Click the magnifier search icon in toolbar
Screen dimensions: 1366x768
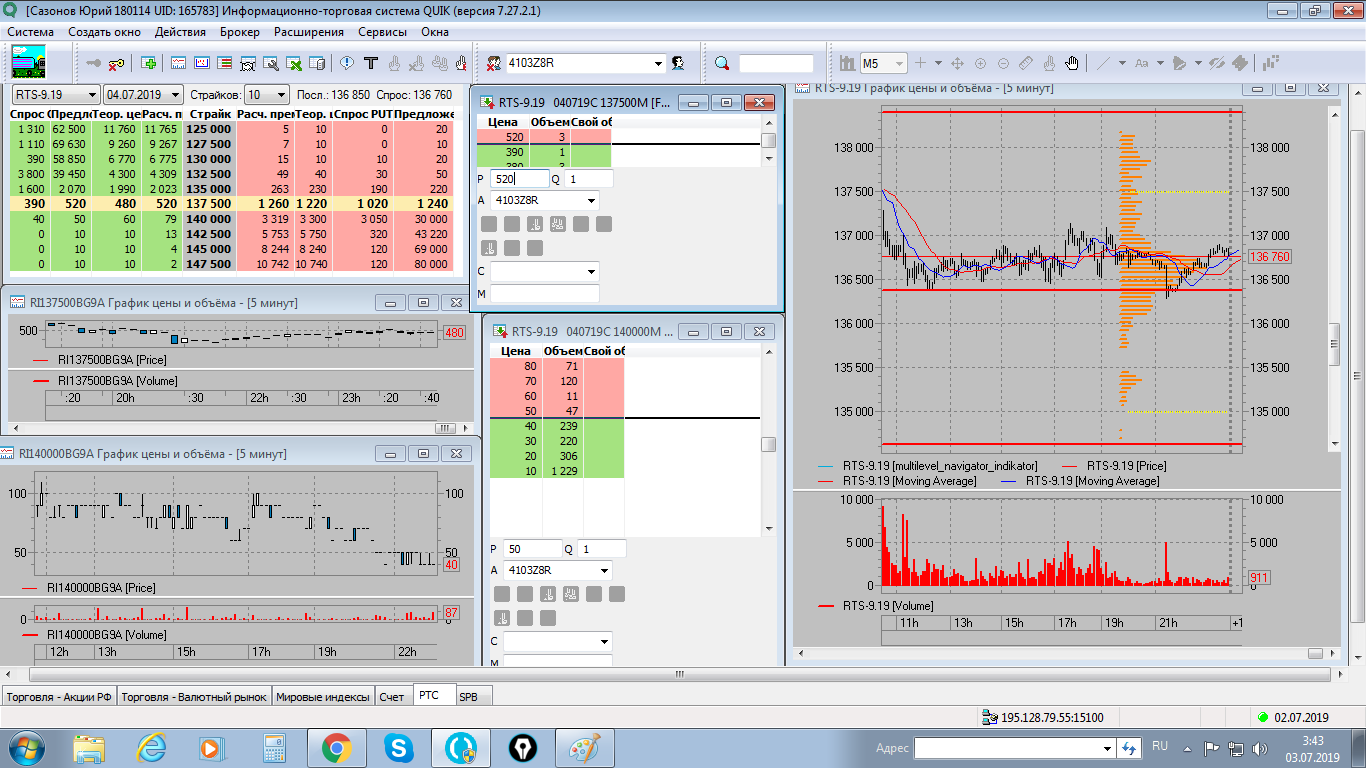(722, 63)
